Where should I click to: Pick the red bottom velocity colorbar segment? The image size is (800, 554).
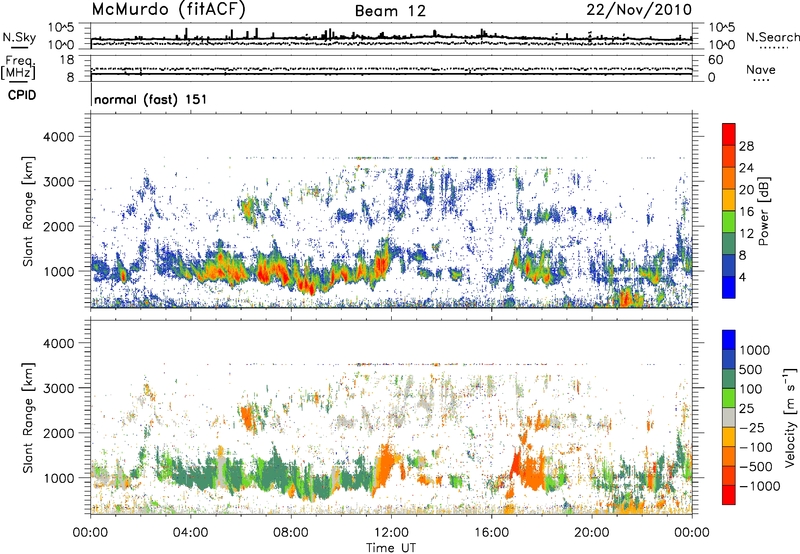pos(729,495)
